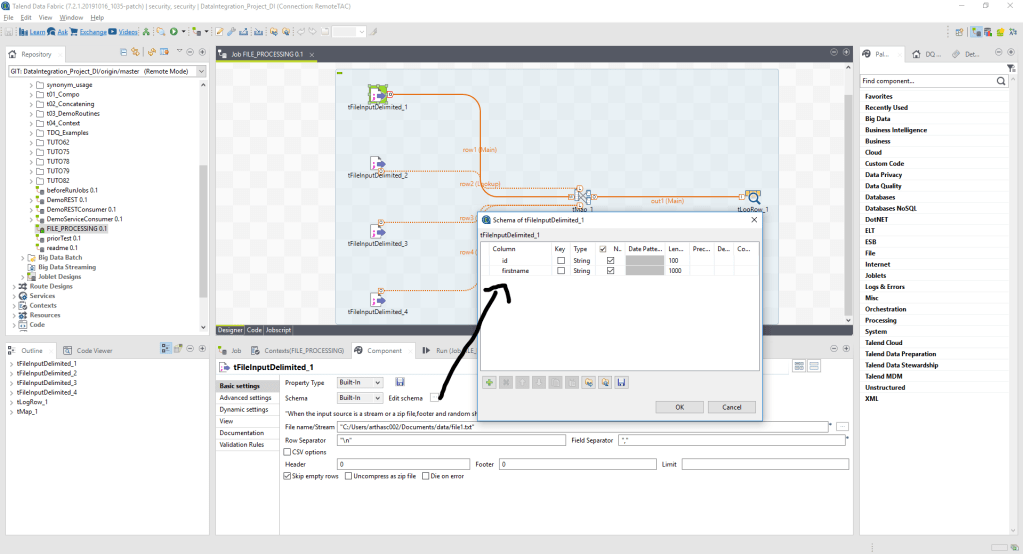Switch to the Code Viewer tab
The image size is (1023, 554).
pyautogui.click(x=94, y=351)
